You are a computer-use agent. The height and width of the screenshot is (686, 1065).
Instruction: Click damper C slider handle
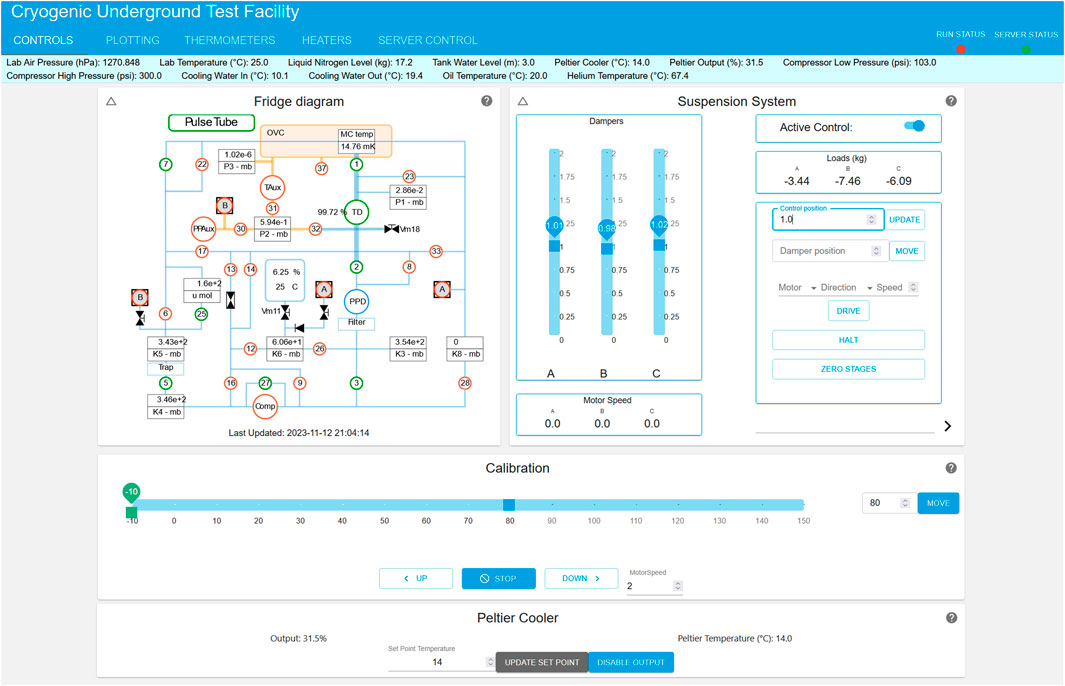point(659,244)
